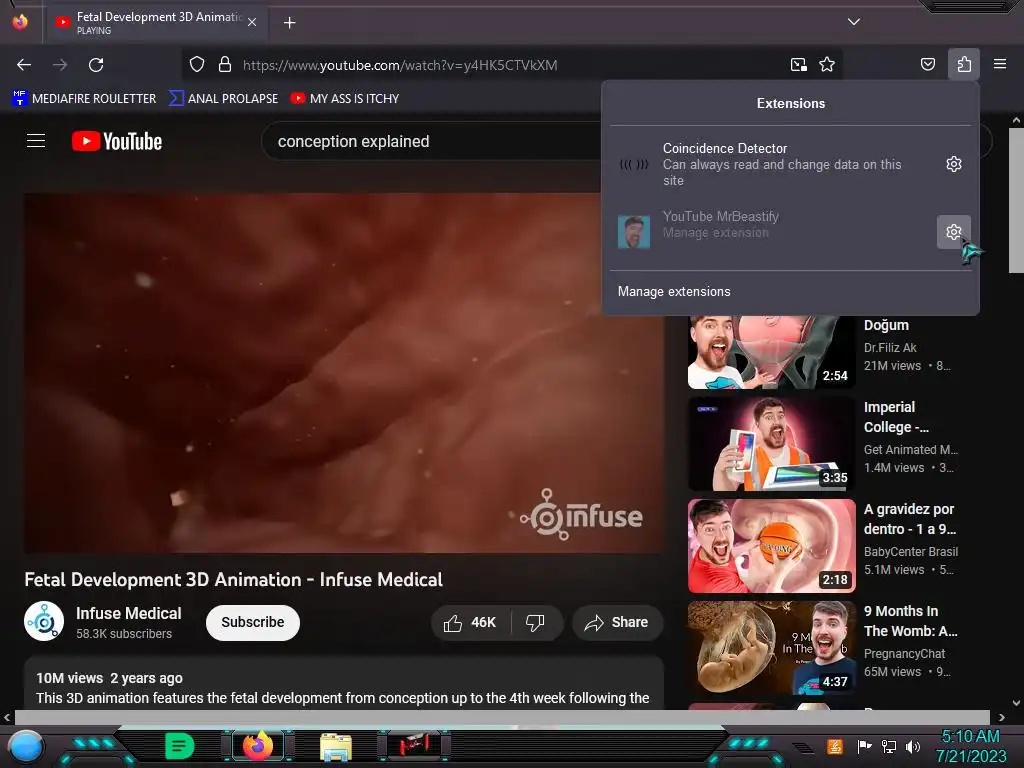Open the A gravidez por dentro thumbnail
This screenshot has width=1024, height=768.
click(x=771, y=546)
